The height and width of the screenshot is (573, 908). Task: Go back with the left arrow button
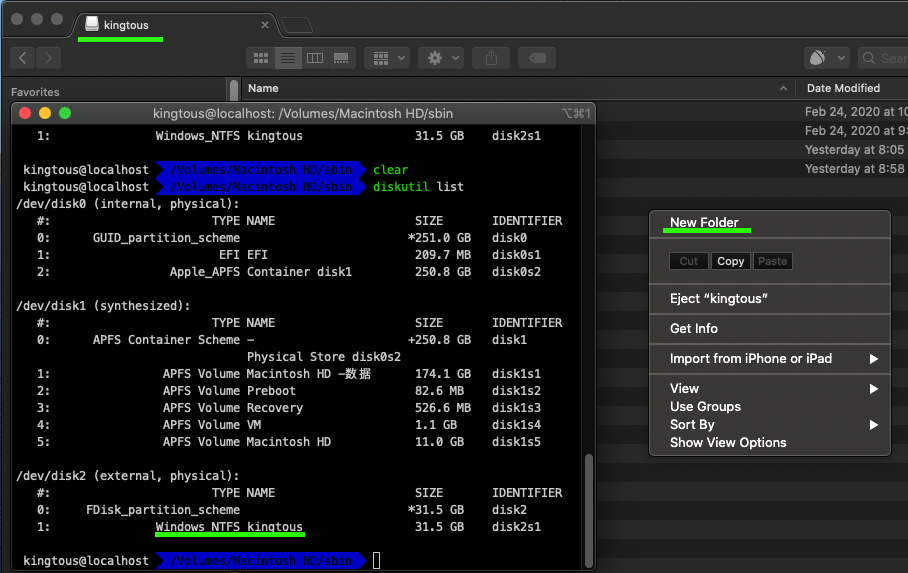[23, 58]
